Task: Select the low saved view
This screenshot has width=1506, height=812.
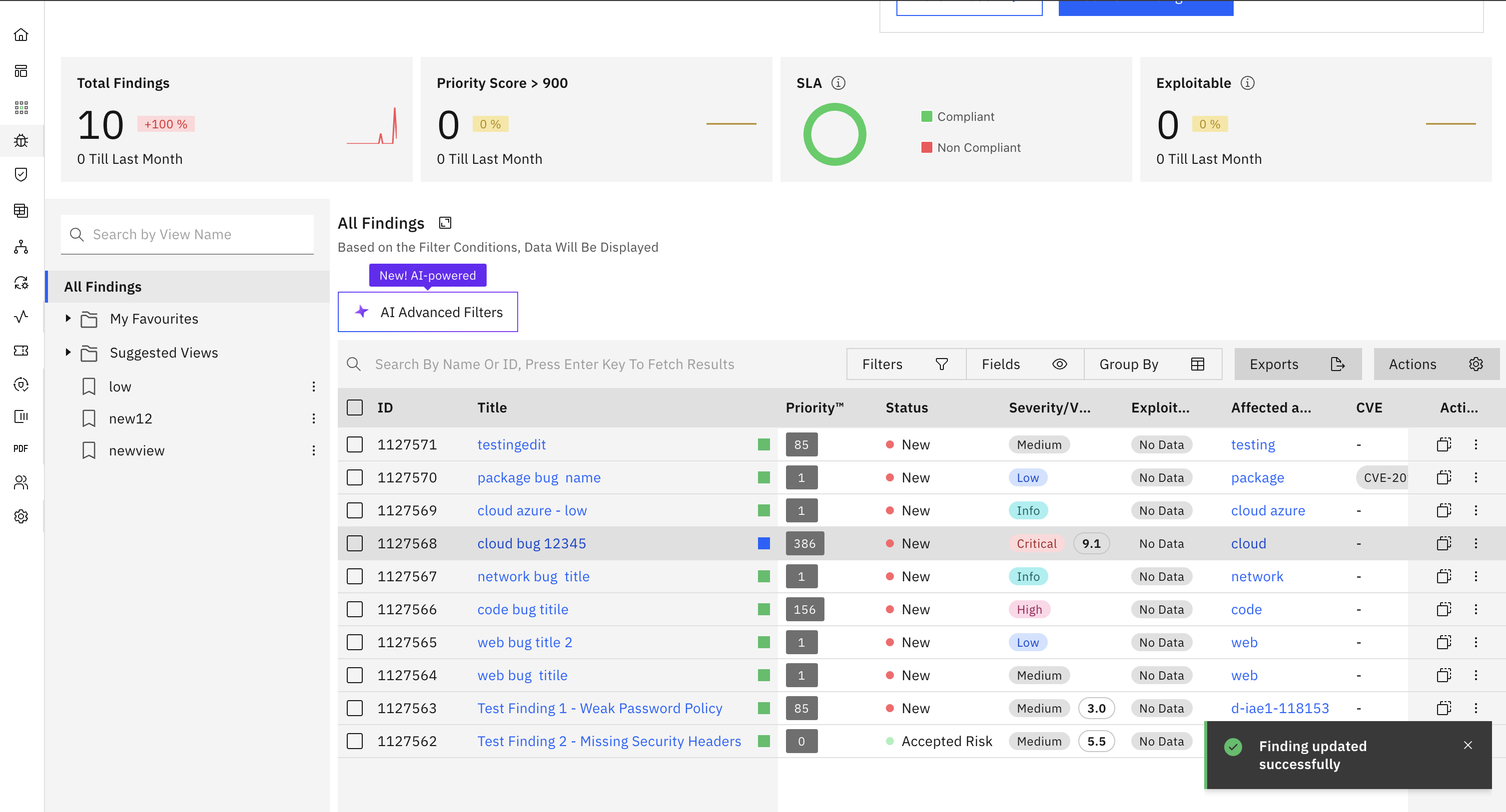Action: point(120,387)
